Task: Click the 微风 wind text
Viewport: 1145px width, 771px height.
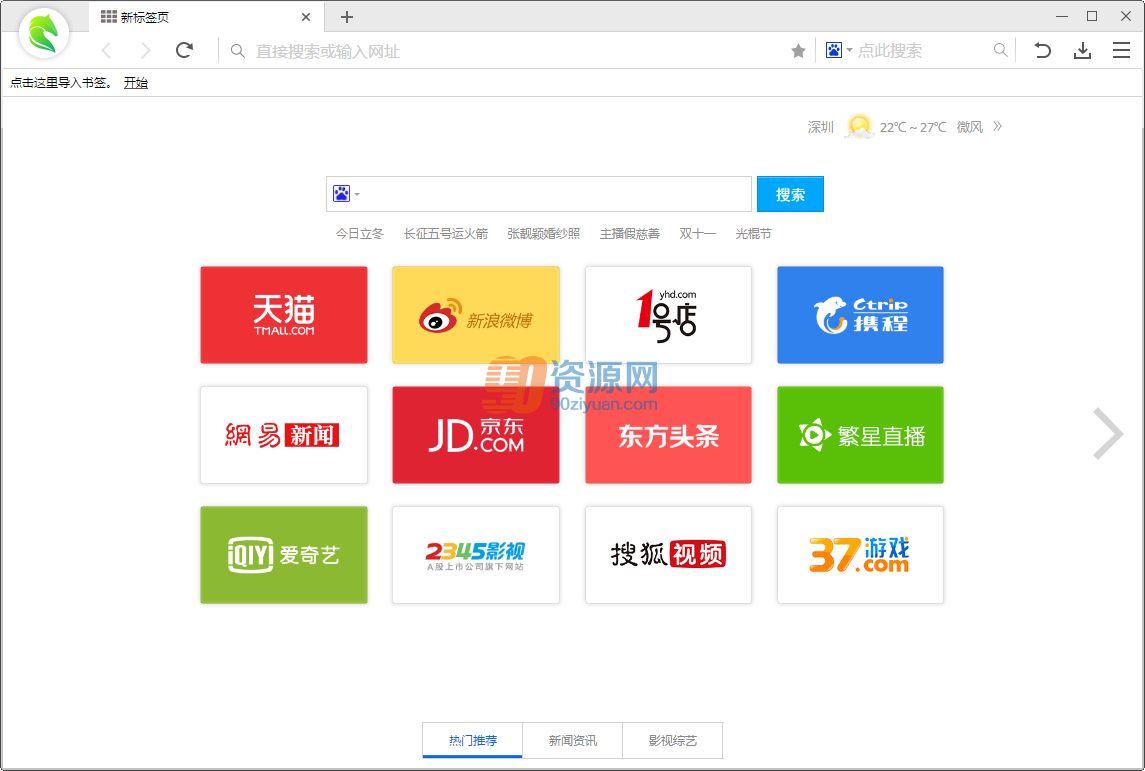Action: [970, 127]
